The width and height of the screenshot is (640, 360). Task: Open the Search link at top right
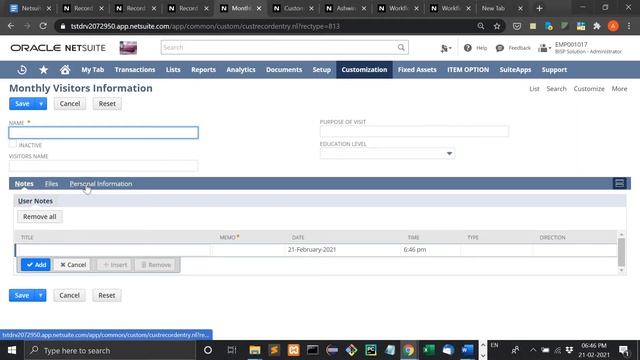(x=556, y=89)
